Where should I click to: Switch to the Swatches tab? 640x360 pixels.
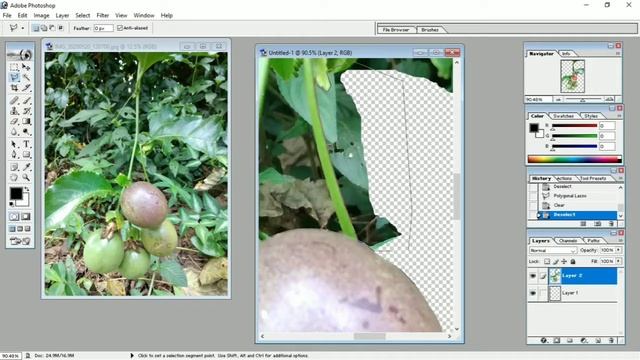(563, 116)
